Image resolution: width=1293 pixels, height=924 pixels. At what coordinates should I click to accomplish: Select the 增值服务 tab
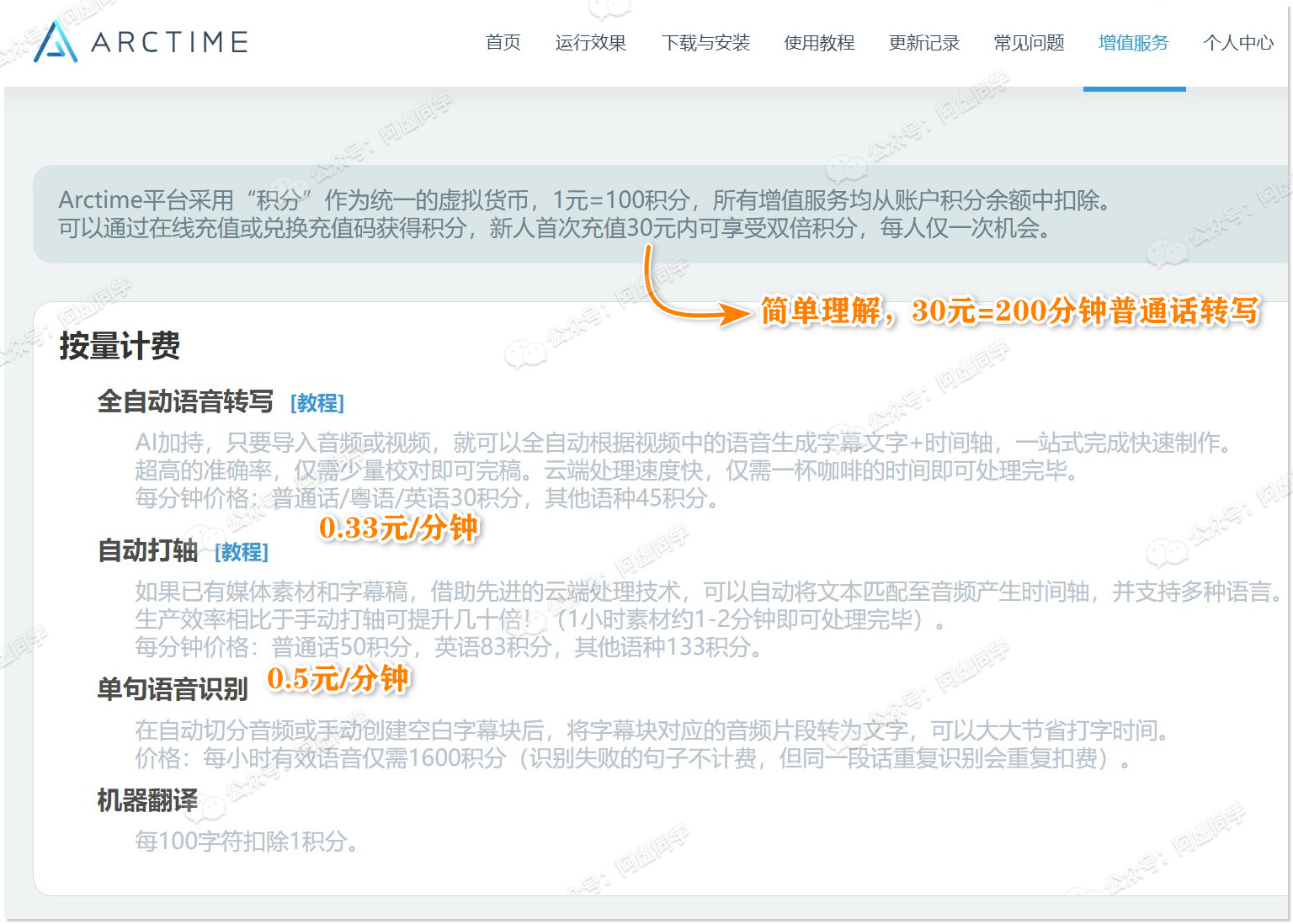point(1134,42)
